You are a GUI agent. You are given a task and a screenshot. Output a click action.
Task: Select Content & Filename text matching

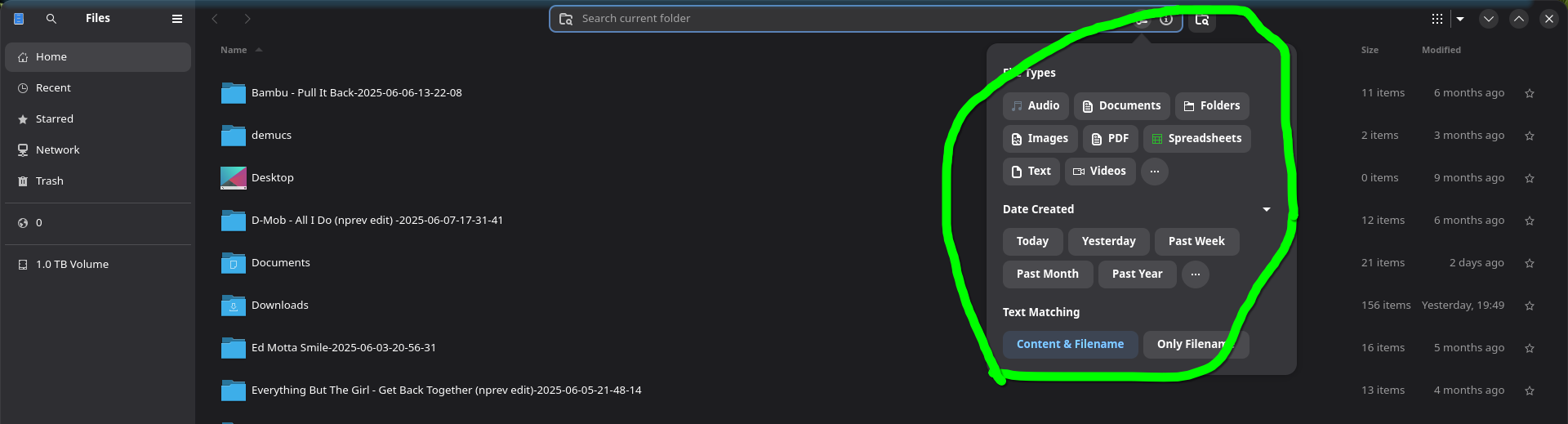pos(1069,345)
